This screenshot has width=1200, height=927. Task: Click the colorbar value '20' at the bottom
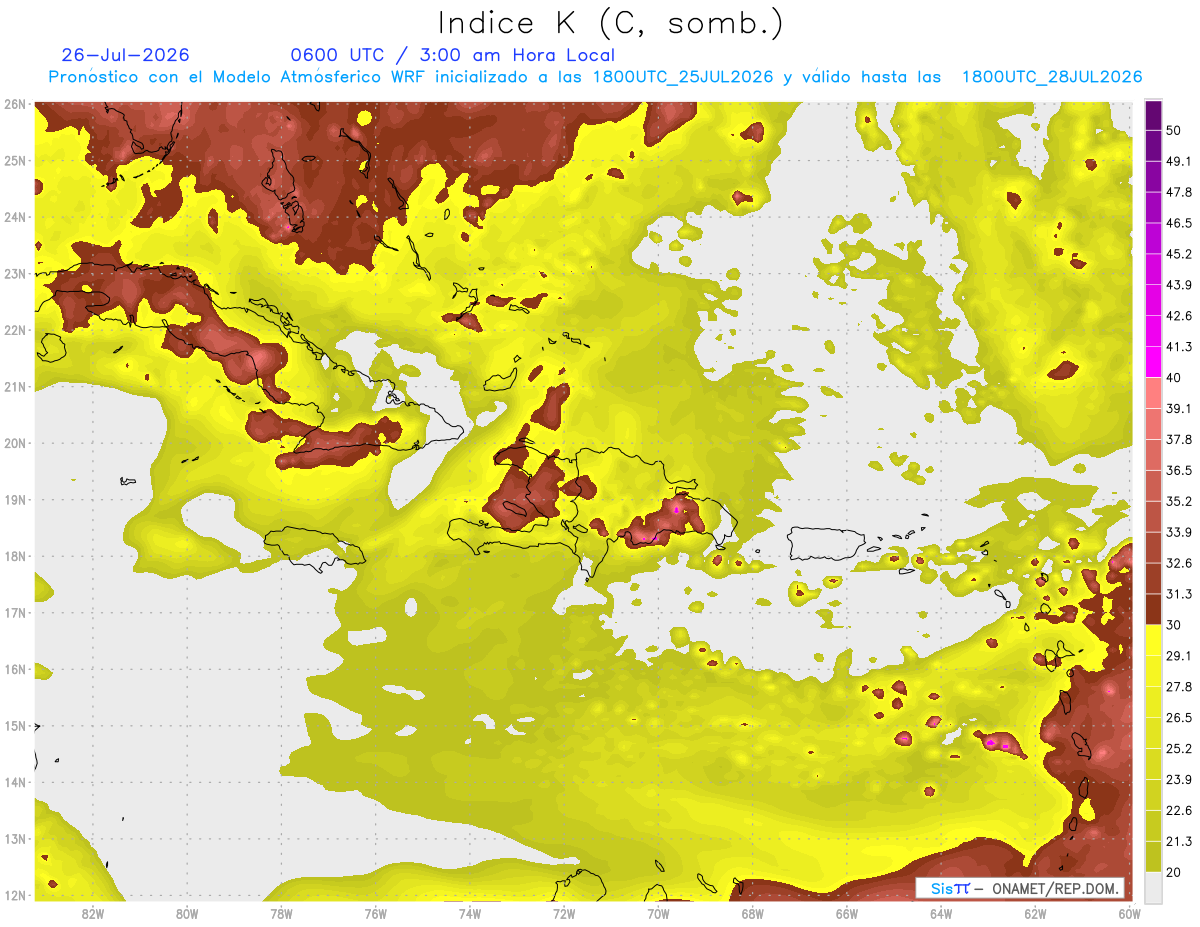tap(1175, 872)
